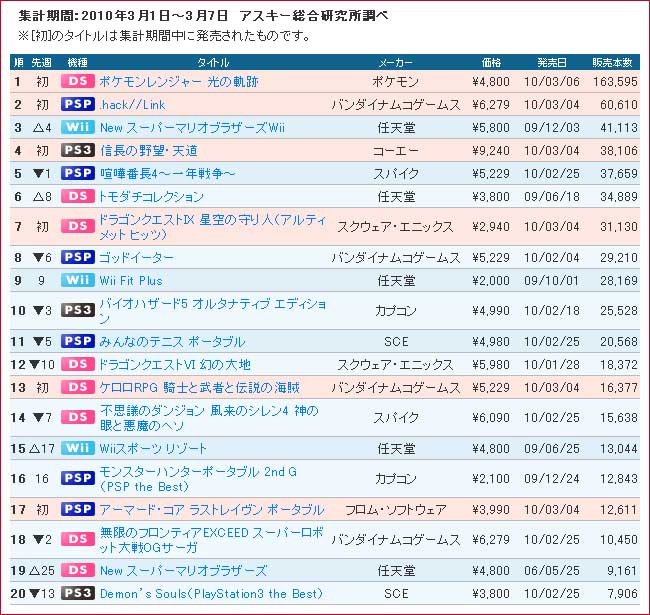Screen dimensions: 650x615
Task: Select the 集計期間 heading text
Action: [203, 16]
